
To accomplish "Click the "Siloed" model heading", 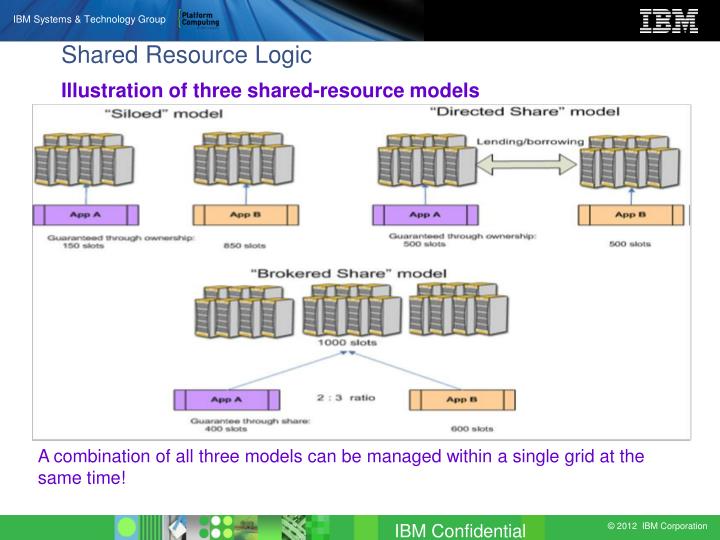I will tap(163, 113).
